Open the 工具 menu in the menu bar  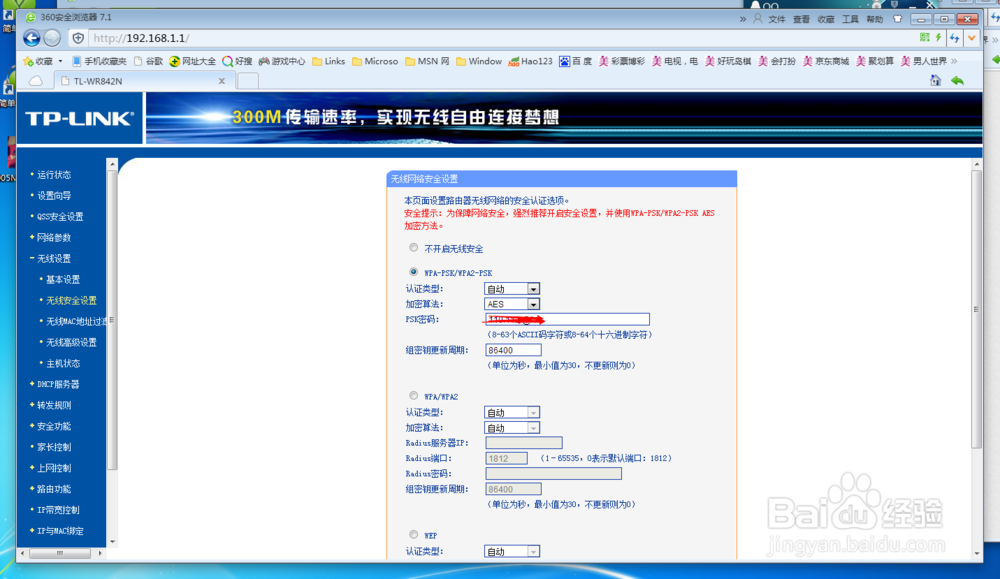(x=850, y=18)
